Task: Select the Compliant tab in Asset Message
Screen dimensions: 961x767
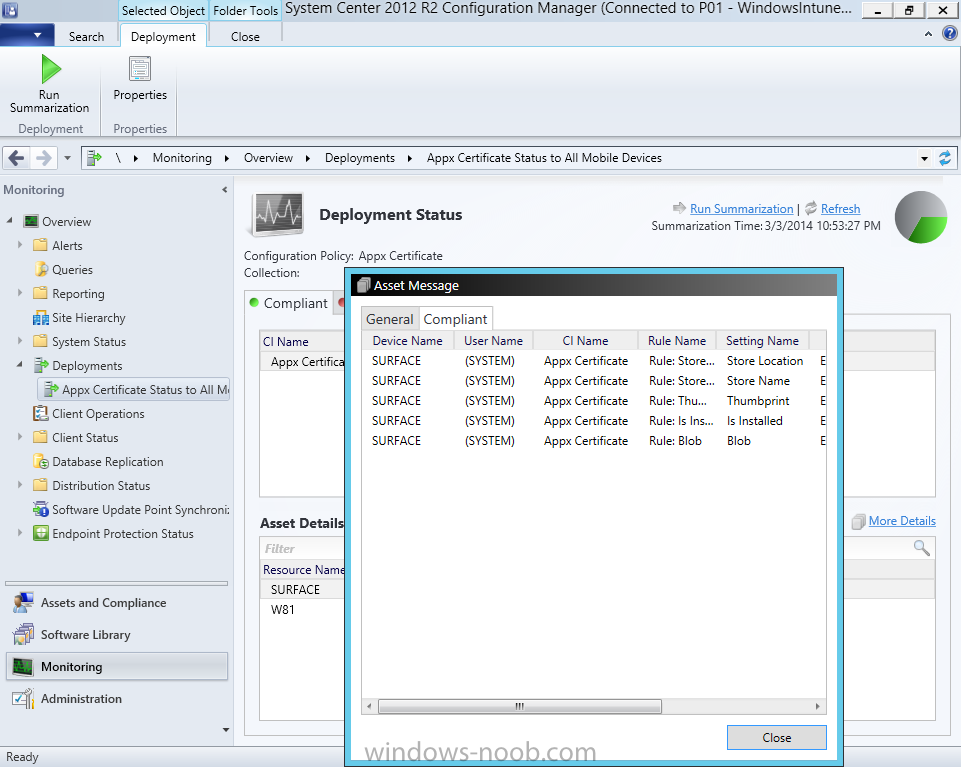Action: (x=455, y=319)
